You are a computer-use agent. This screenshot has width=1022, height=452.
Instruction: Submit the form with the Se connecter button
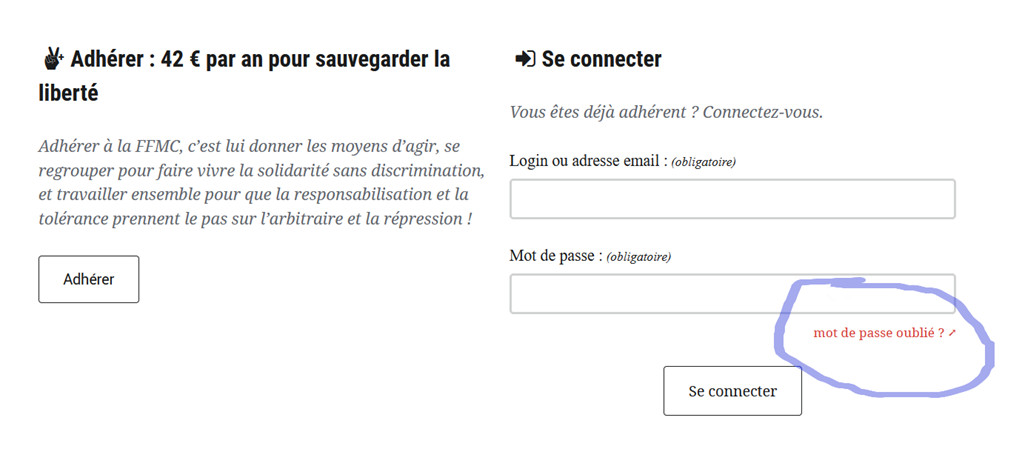pos(733,391)
